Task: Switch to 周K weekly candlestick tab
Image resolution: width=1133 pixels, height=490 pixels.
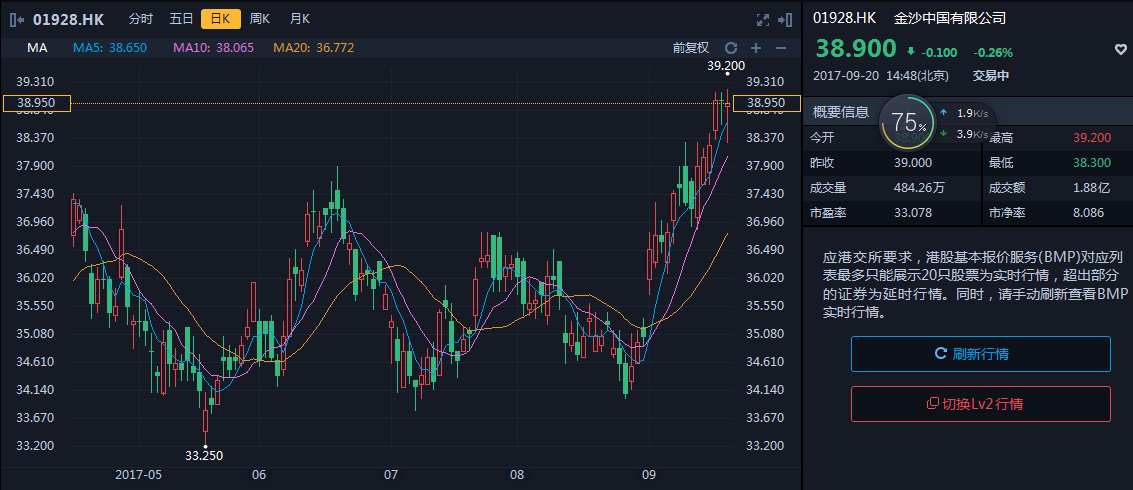Action: 260,19
